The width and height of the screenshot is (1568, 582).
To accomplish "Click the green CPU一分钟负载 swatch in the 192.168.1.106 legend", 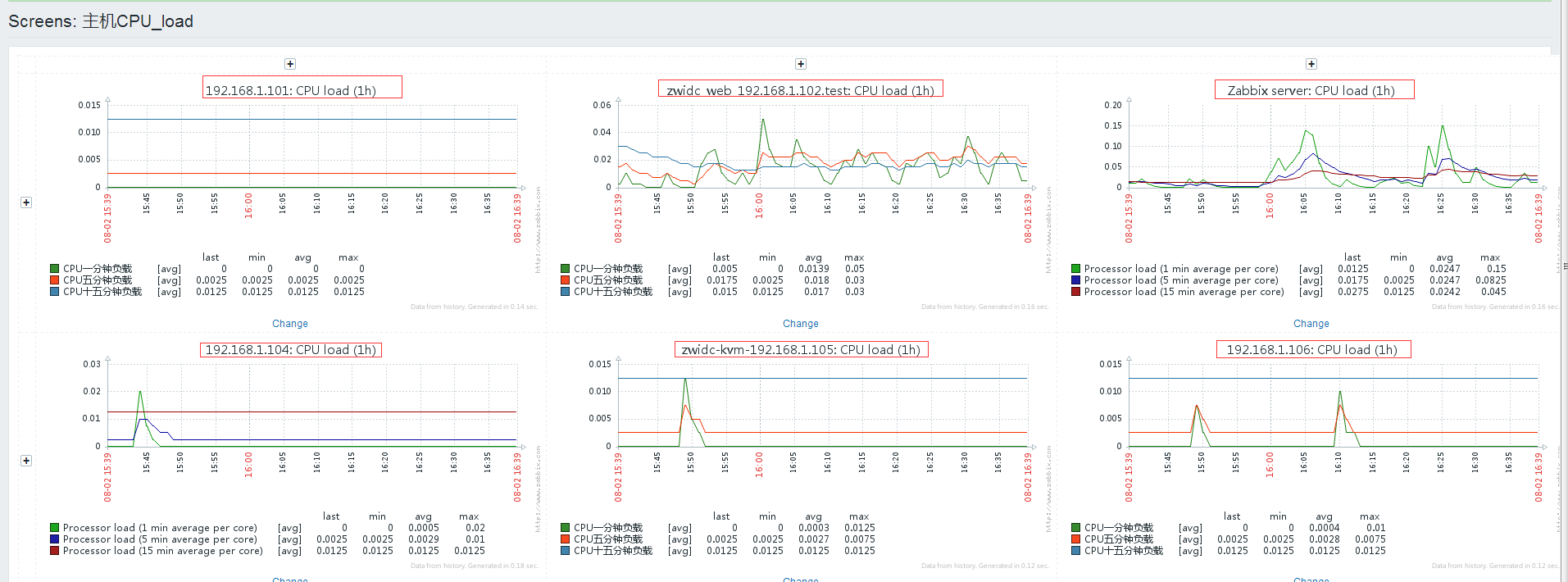I will click(x=1075, y=528).
